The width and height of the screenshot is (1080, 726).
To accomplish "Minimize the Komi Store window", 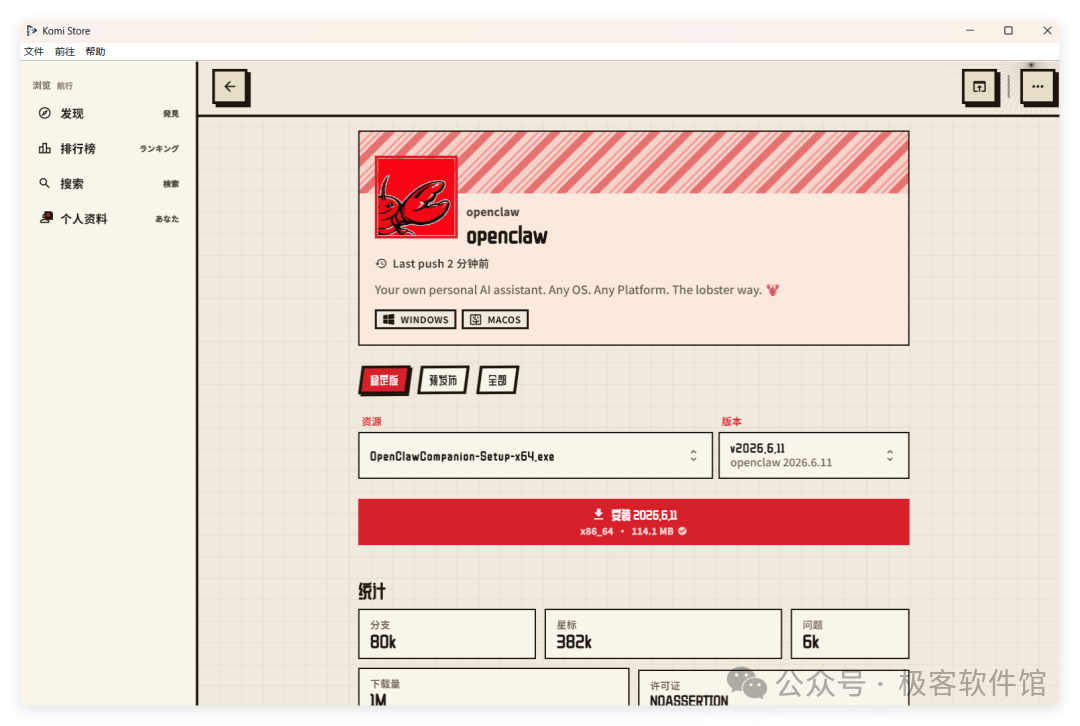I will (x=970, y=30).
